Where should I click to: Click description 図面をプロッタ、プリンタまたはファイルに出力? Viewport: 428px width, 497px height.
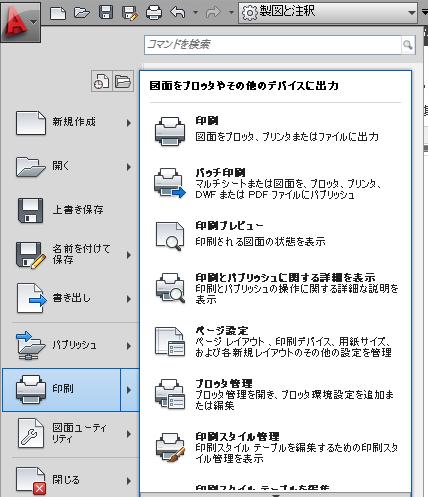coord(287,137)
